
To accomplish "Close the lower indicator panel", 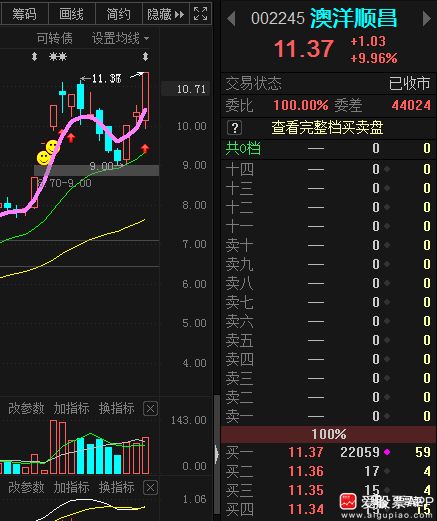I will pyautogui.click(x=150, y=488).
